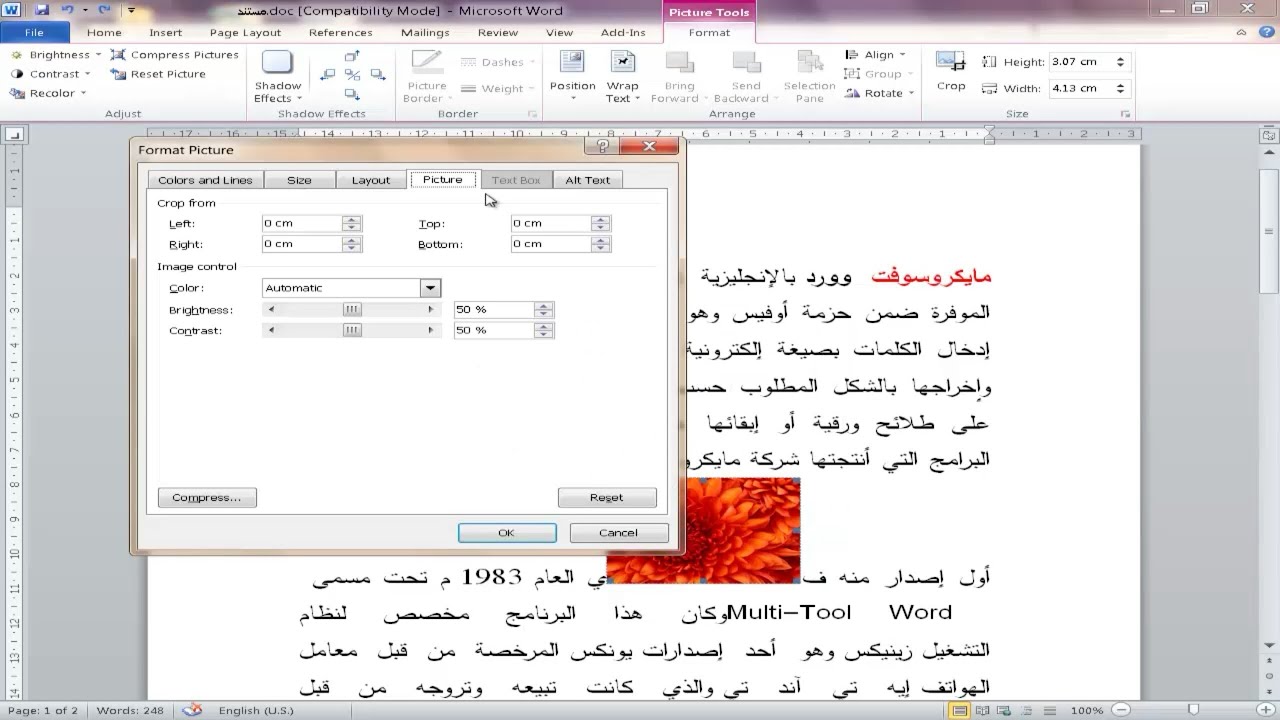
Task: Click the Crop from Left input field
Action: pos(302,224)
